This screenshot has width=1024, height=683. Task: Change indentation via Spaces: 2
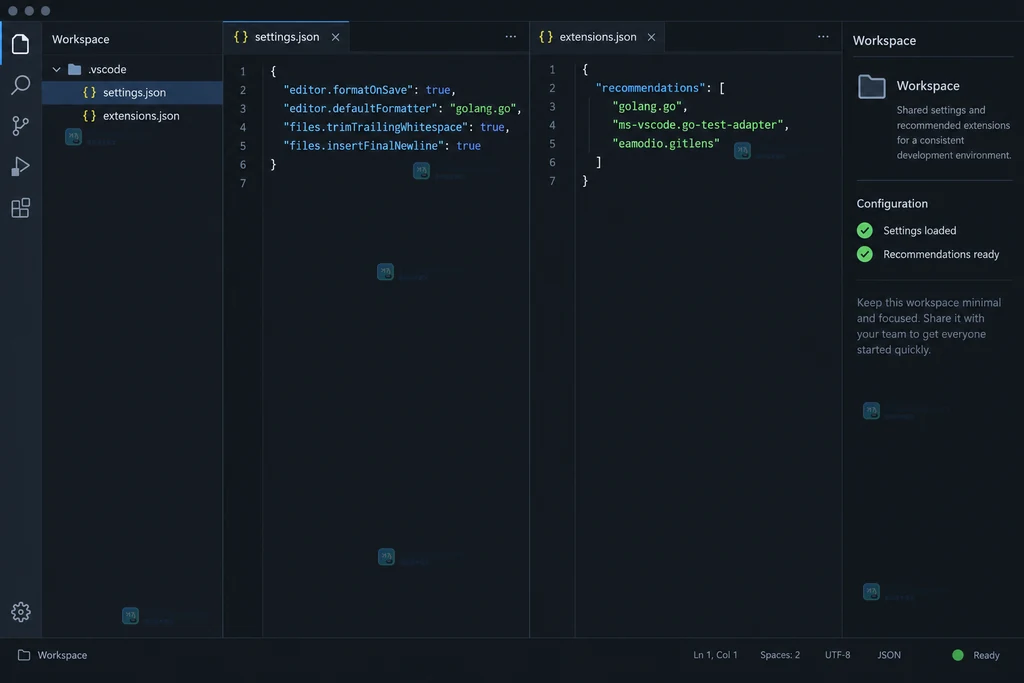(780, 655)
